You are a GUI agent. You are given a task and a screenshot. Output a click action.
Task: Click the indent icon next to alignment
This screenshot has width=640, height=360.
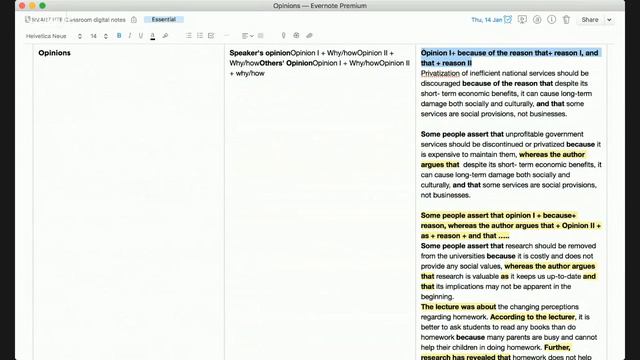pyautogui.click(x=260, y=36)
